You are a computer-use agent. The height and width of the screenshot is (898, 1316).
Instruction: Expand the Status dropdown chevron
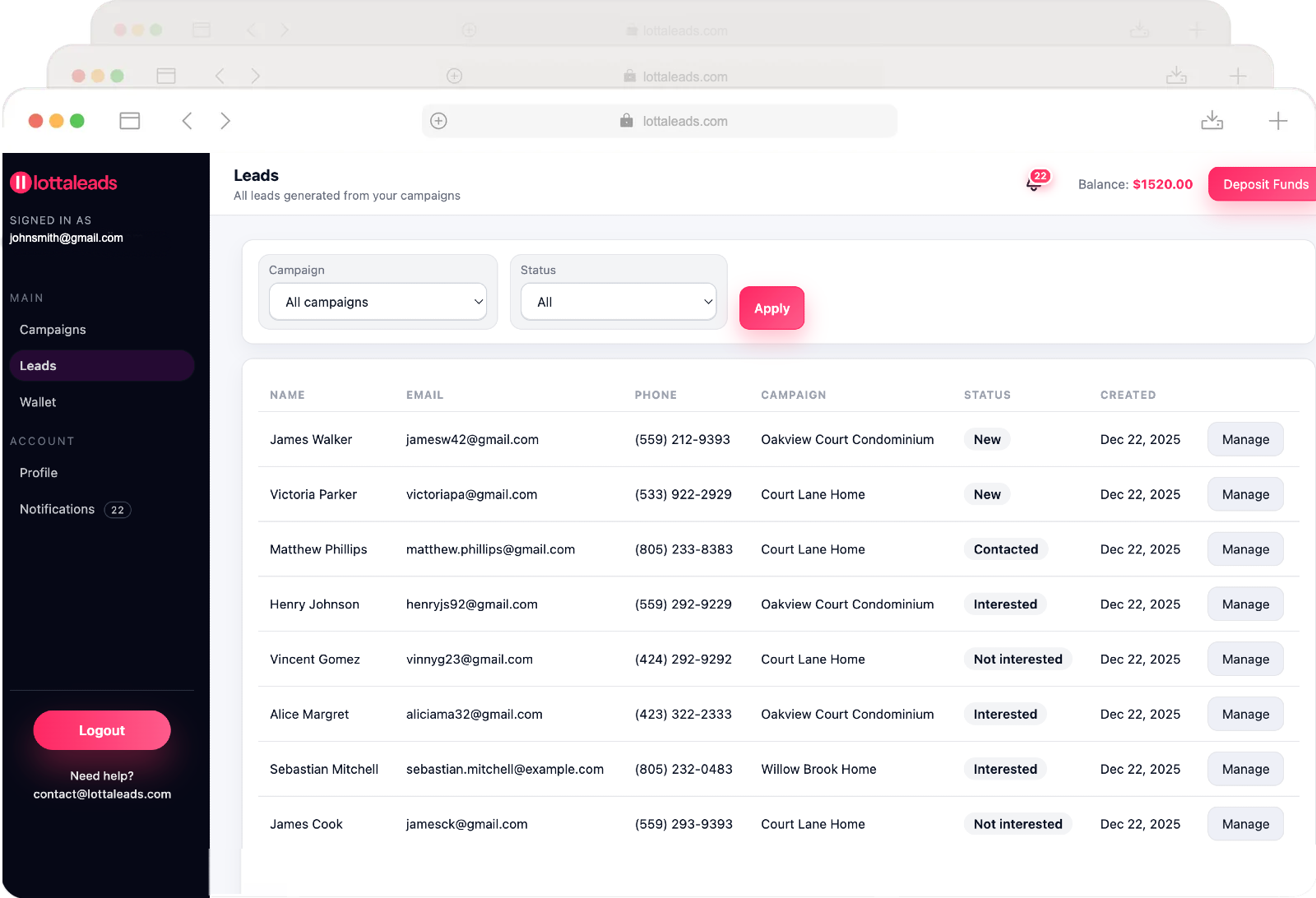tap(708, 302)
